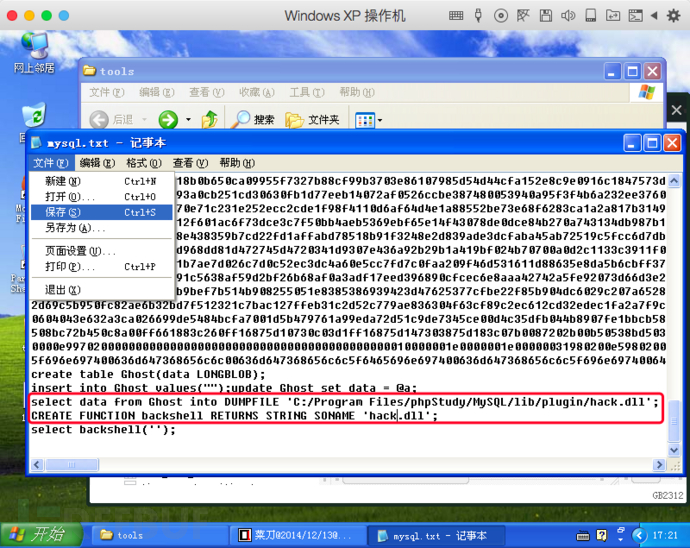Click 'CREATE FUNCTION backshell' line
This screenshot has height=548, width=690.
235,416
